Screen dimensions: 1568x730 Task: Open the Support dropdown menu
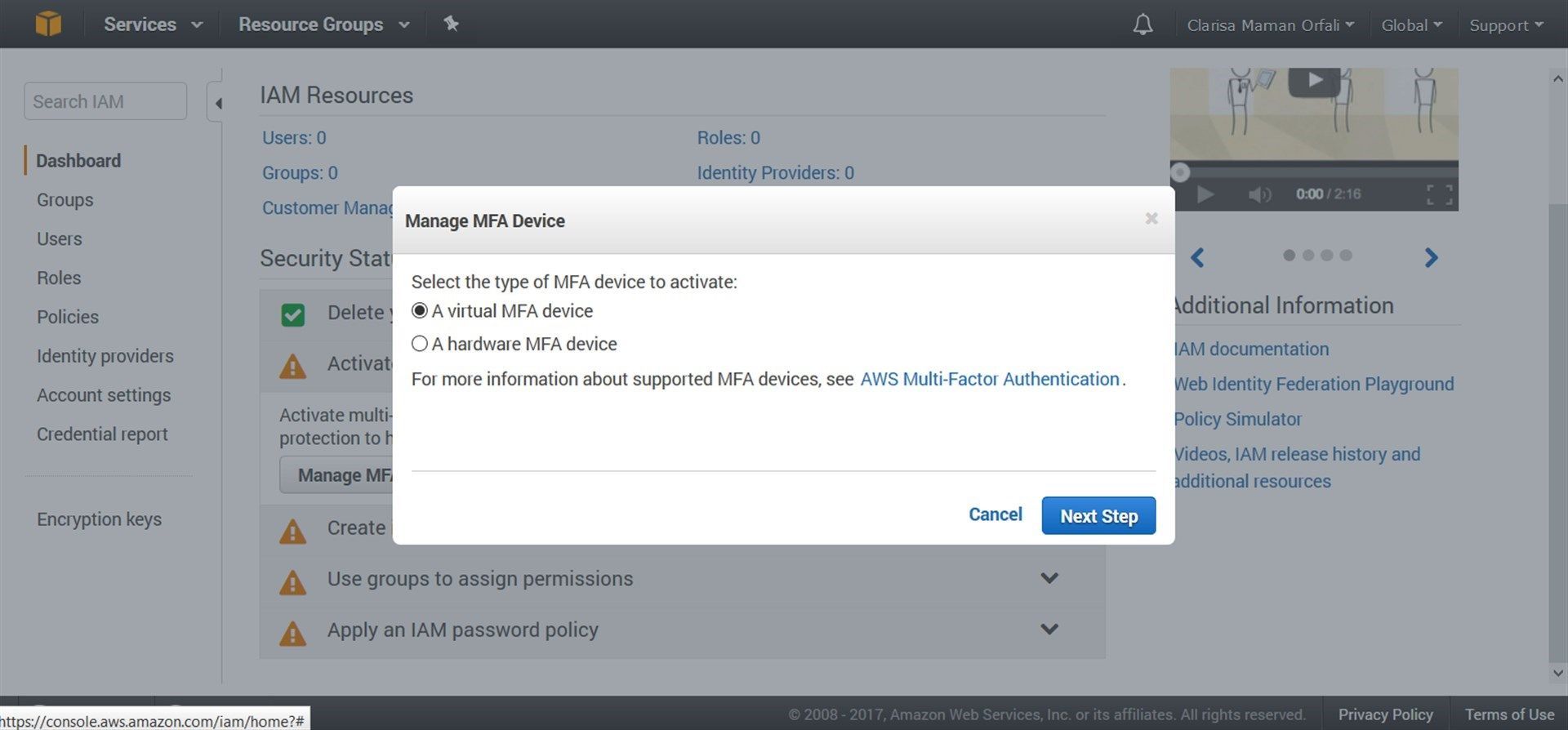(x=1506, y=25)
